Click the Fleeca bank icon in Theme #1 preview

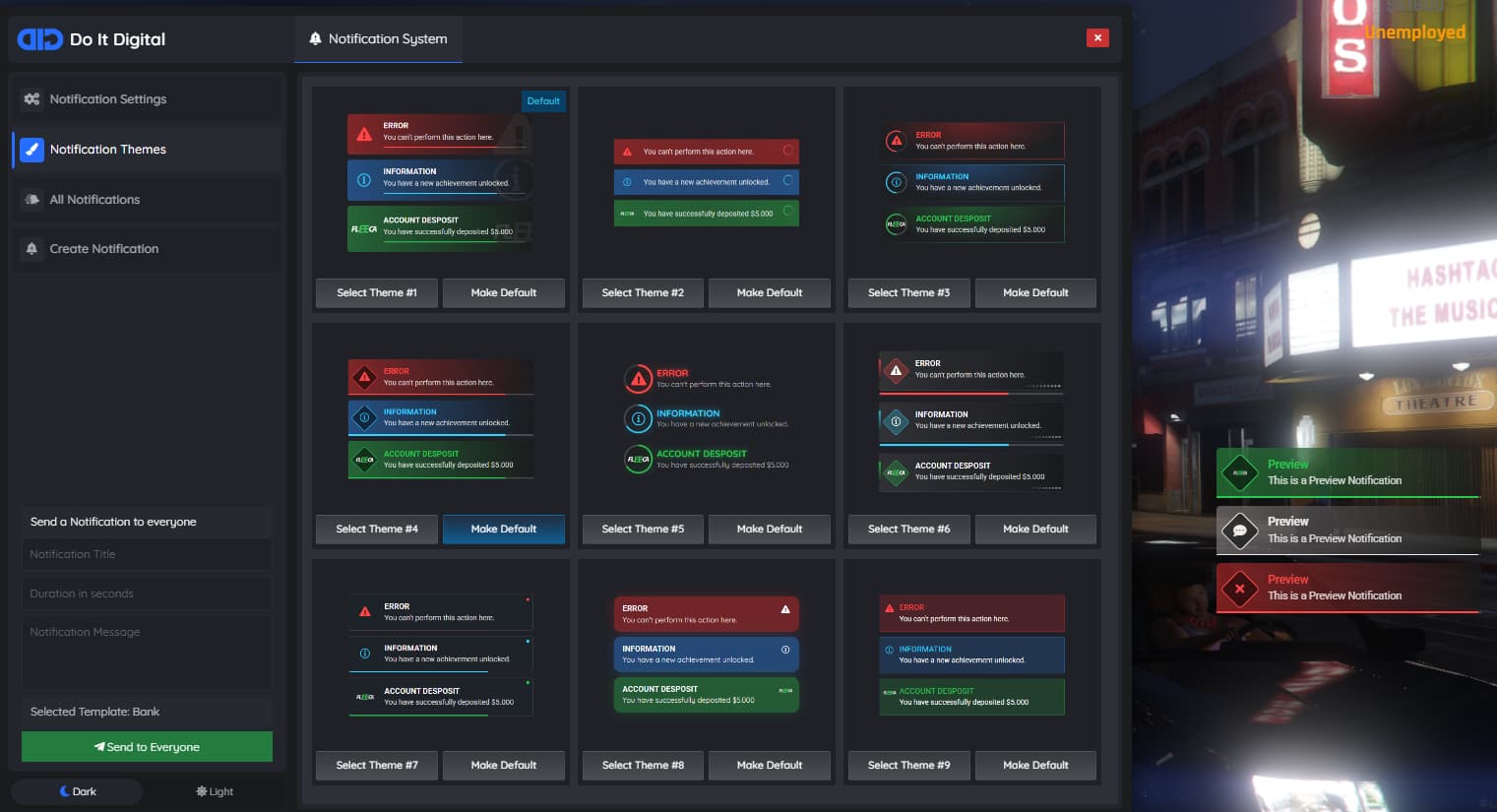(364, 227)
